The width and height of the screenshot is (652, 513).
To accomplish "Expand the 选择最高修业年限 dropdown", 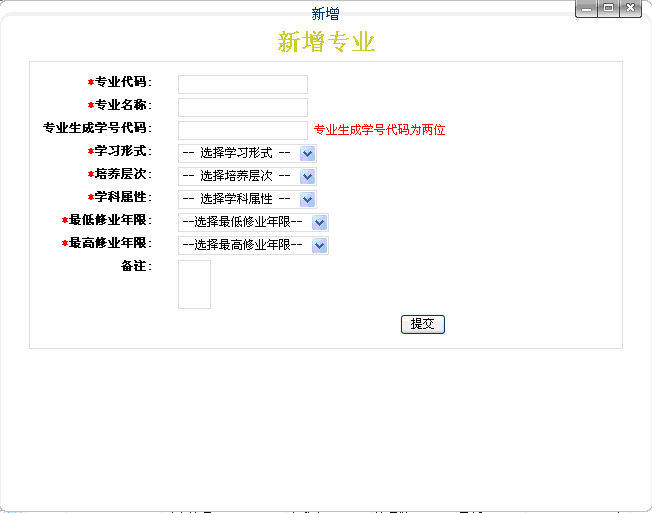I will click(253, 245).
